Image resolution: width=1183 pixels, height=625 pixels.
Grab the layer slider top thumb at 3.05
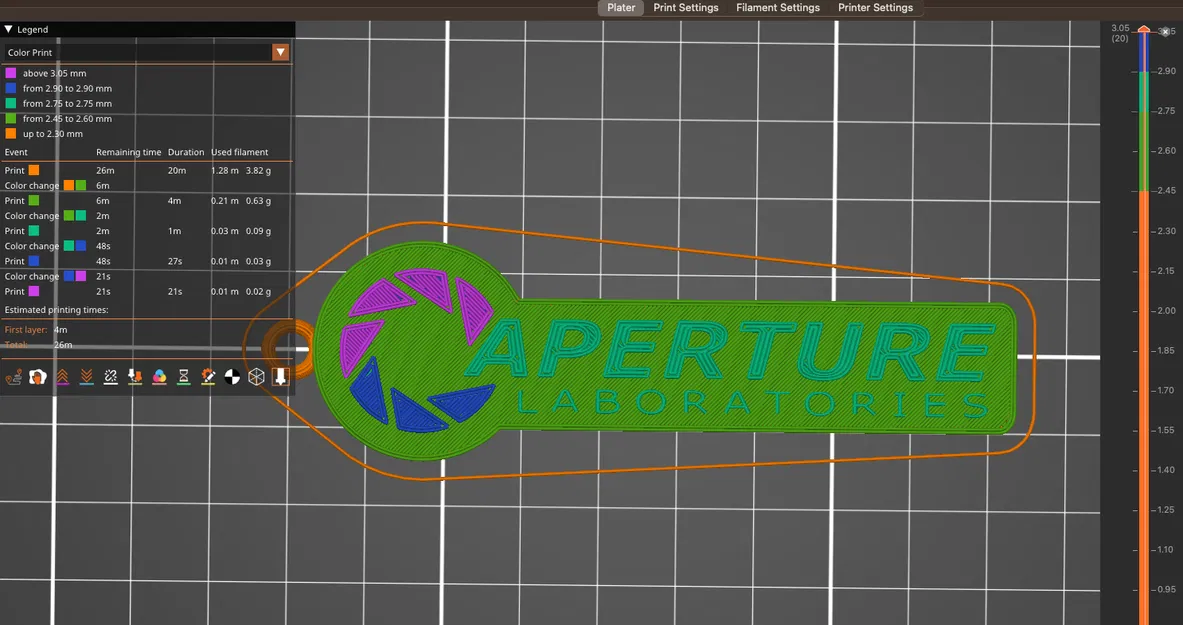coord(1144,29)
